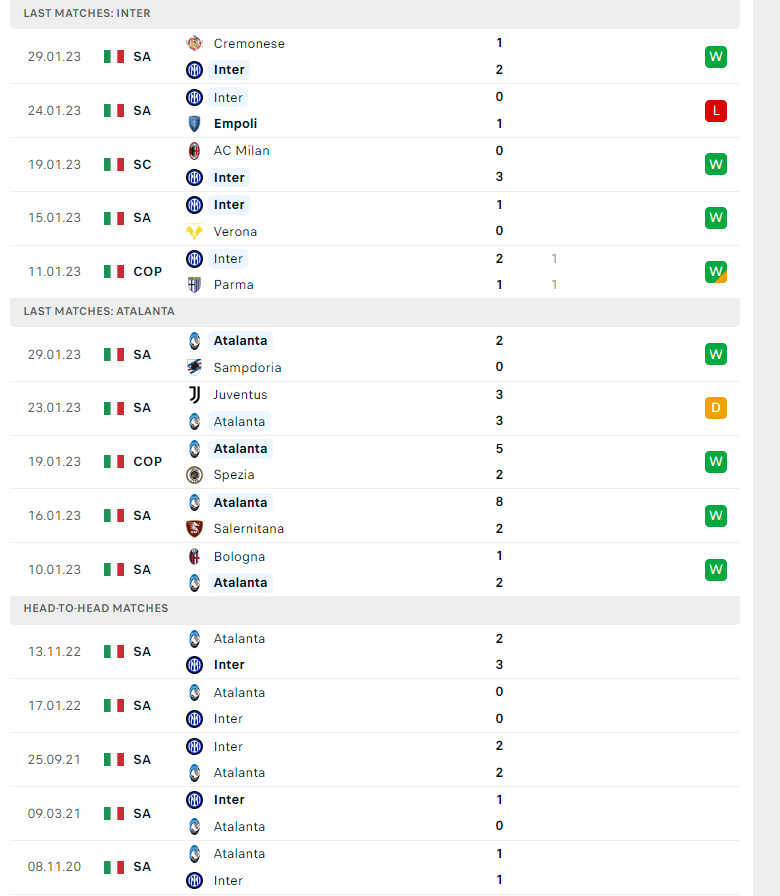Viewport: 780px width, 896px height.
Task: Select the 13.11.22 head-to-head match date
Action: 55,651
